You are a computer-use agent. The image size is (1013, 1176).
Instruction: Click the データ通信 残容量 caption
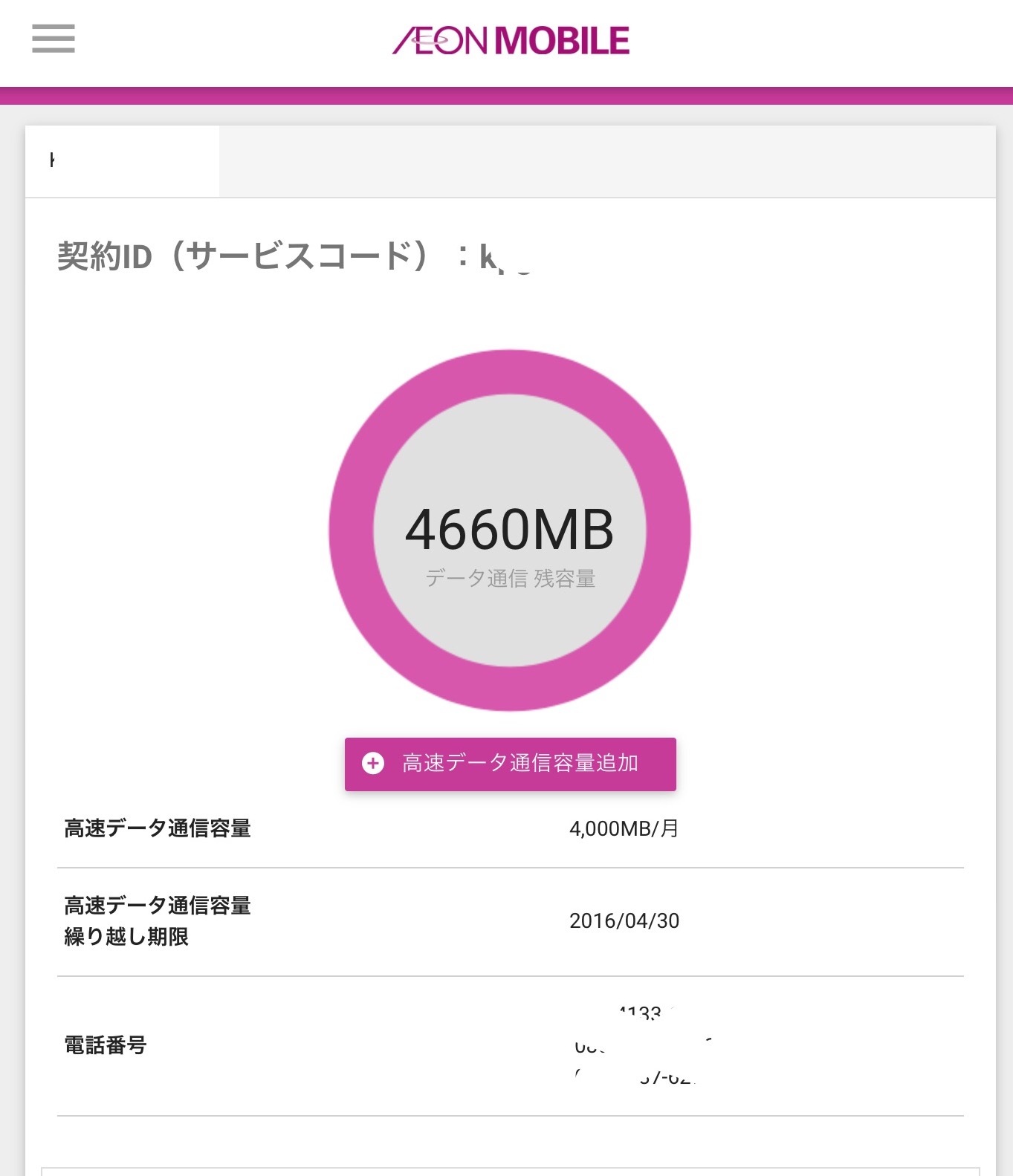[510, 579]
